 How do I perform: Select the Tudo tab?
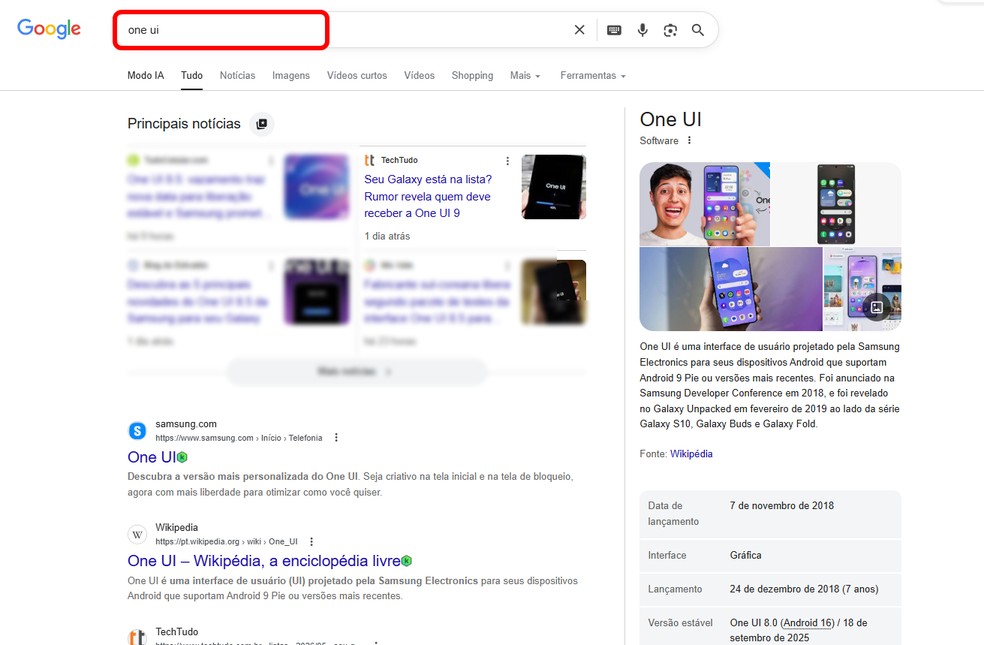(x=192, y=75)
